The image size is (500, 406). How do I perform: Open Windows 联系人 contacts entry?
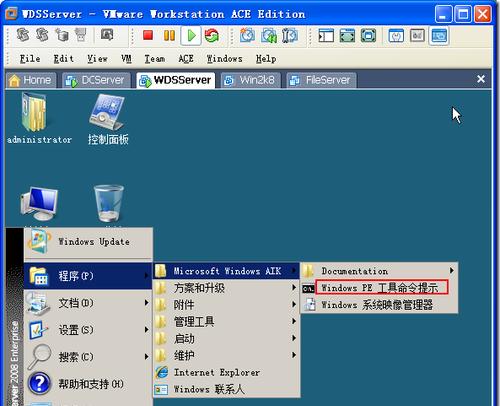tap(226, 389)
